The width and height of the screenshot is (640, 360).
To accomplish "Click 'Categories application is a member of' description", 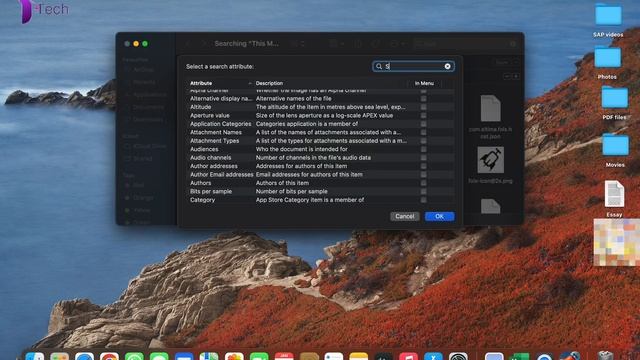I will [307, 124].
